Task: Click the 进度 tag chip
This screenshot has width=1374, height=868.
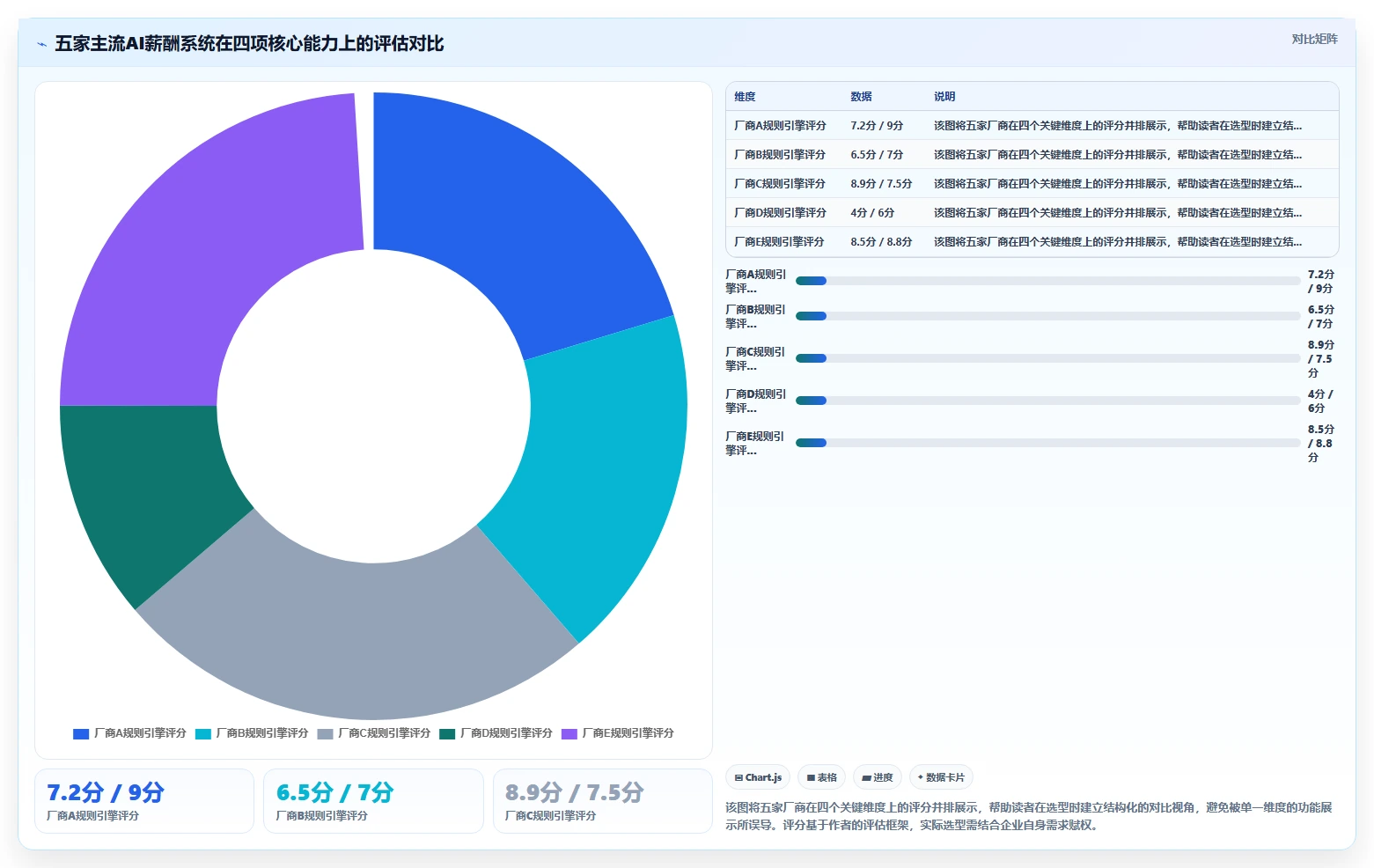Action: click(878, 777)
